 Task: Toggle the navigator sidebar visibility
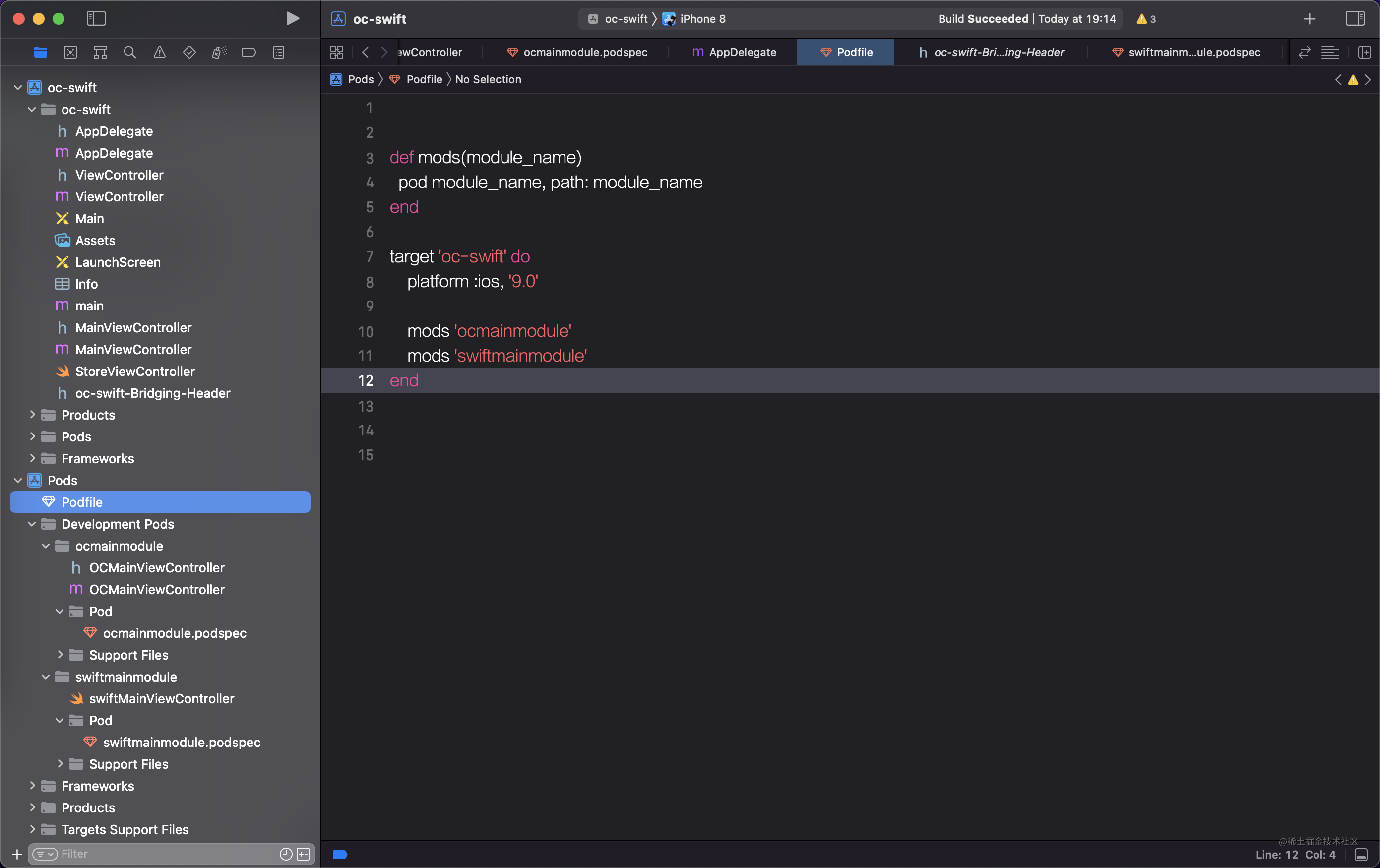[x=96, y=18]
